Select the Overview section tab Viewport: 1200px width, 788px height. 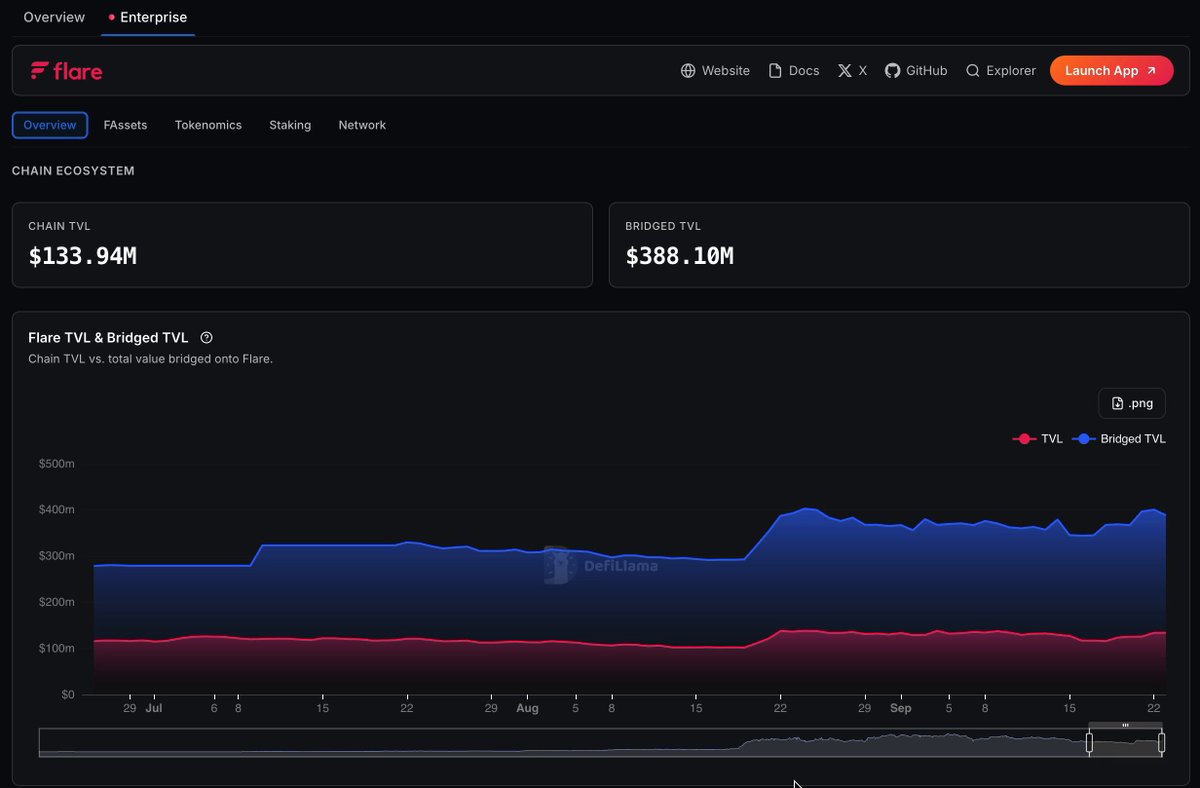pos(50,125)
